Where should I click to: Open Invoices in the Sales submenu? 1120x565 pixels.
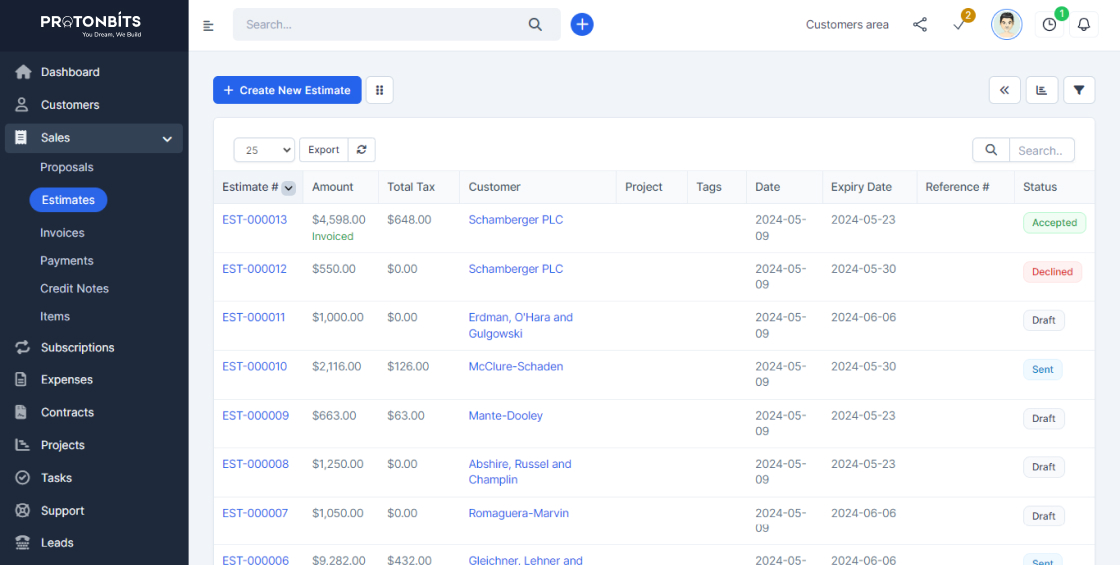point(62,233)
